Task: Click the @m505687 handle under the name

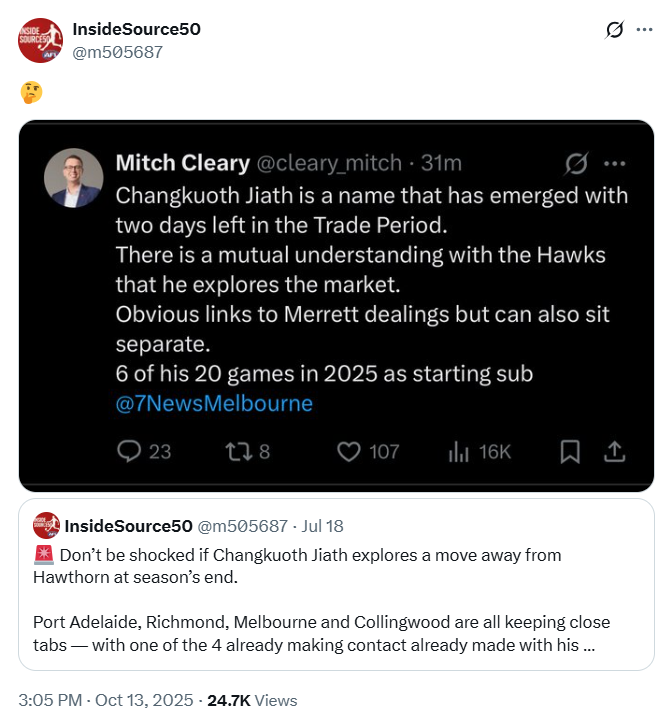Action: point(117,51)
